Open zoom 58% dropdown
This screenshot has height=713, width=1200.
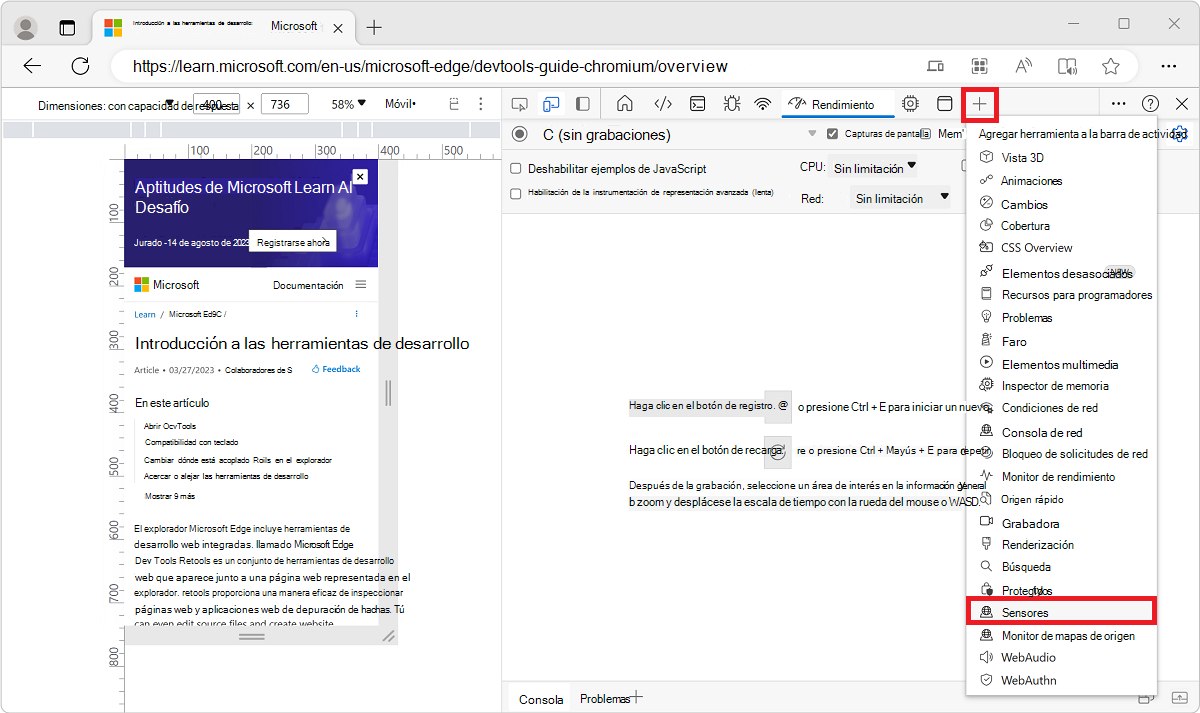(x=349, y=104)
